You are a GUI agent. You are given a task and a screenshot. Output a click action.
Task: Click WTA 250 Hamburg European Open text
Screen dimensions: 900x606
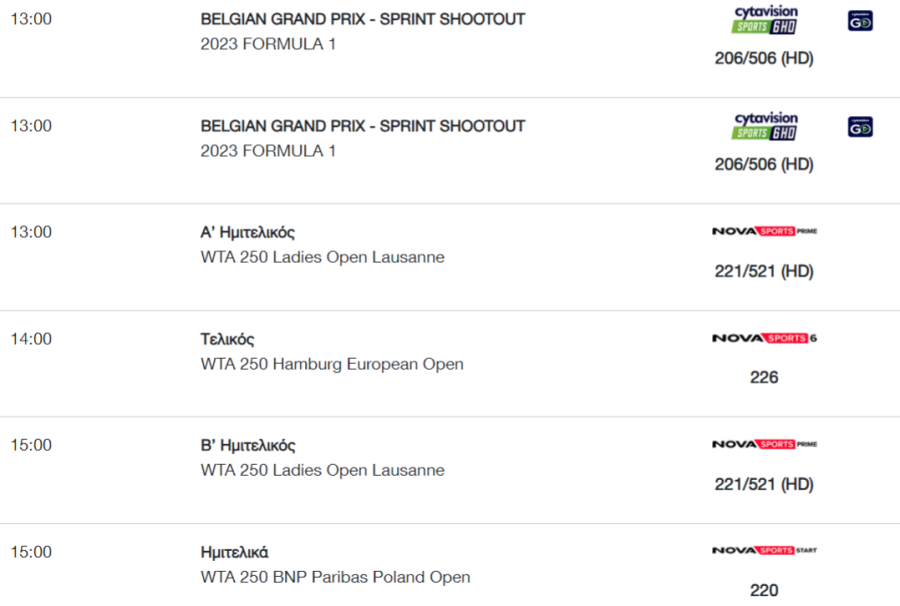(332, 364)
